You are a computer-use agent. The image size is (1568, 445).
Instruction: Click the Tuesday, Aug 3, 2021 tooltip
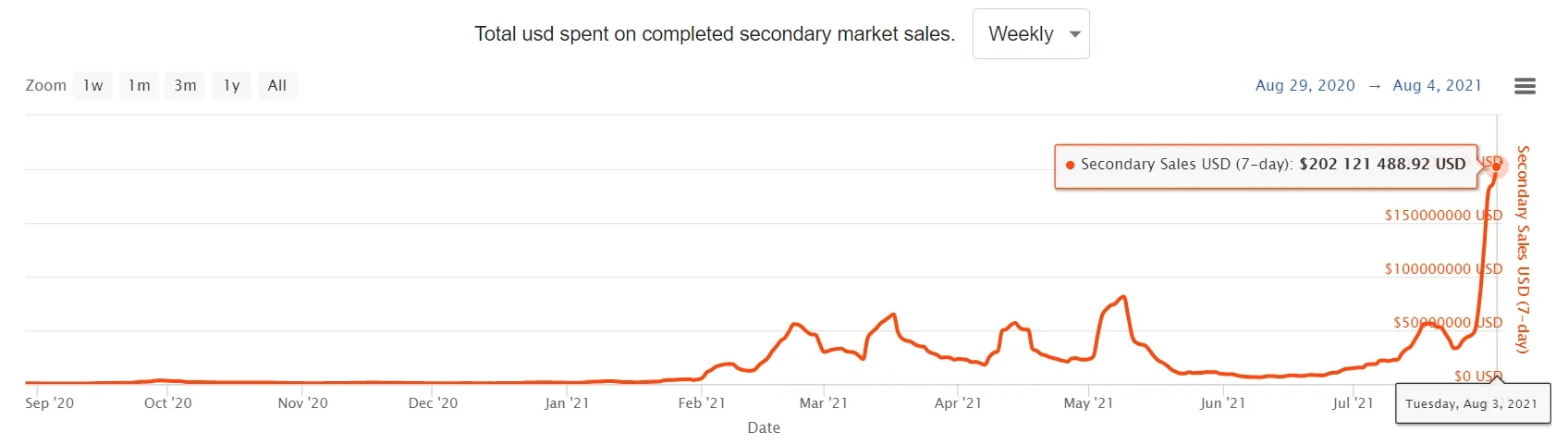click(x=1471, y=404)
